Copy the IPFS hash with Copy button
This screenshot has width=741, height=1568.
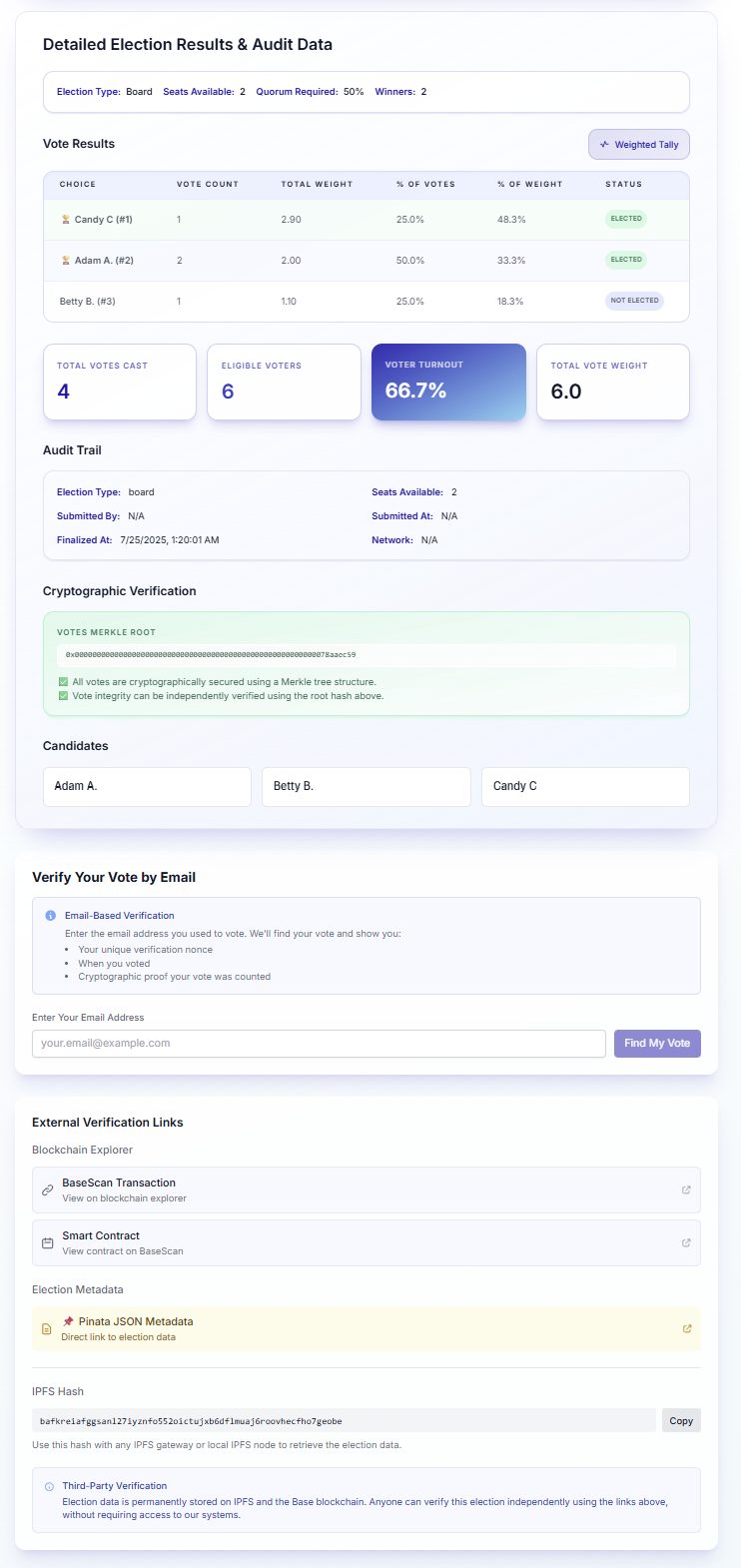coord(681,1420)
